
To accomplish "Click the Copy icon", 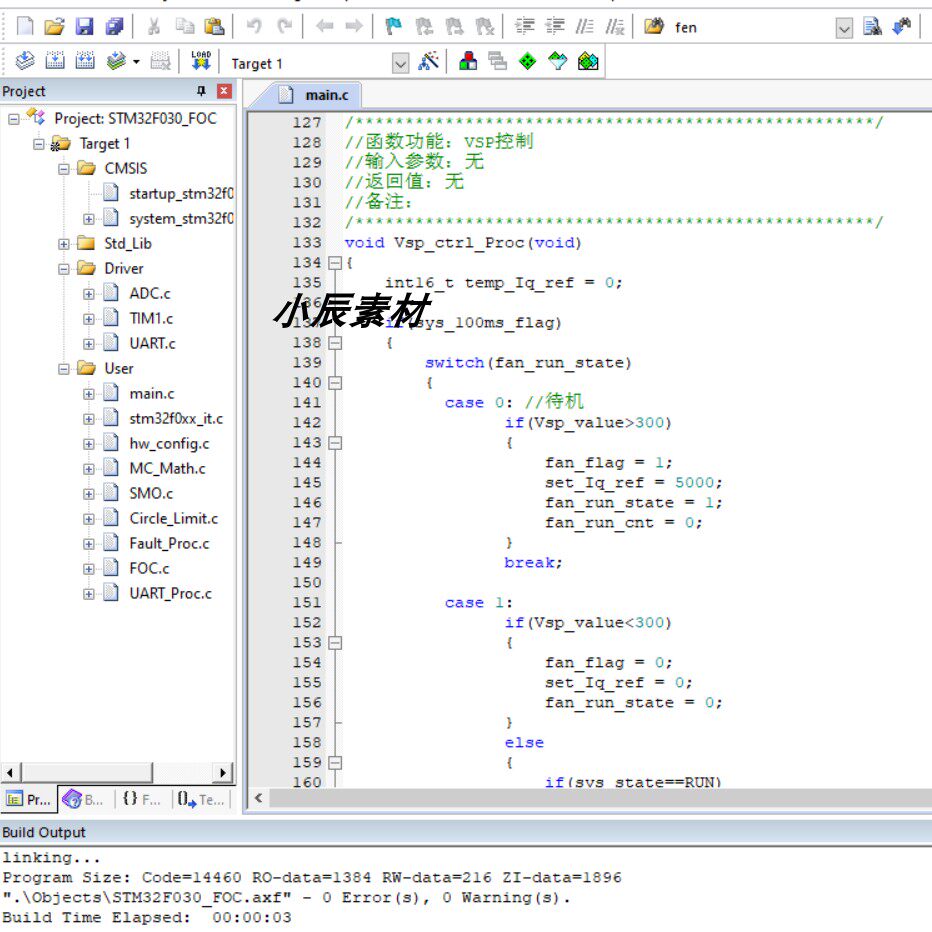I will click(x=185, y=27).
